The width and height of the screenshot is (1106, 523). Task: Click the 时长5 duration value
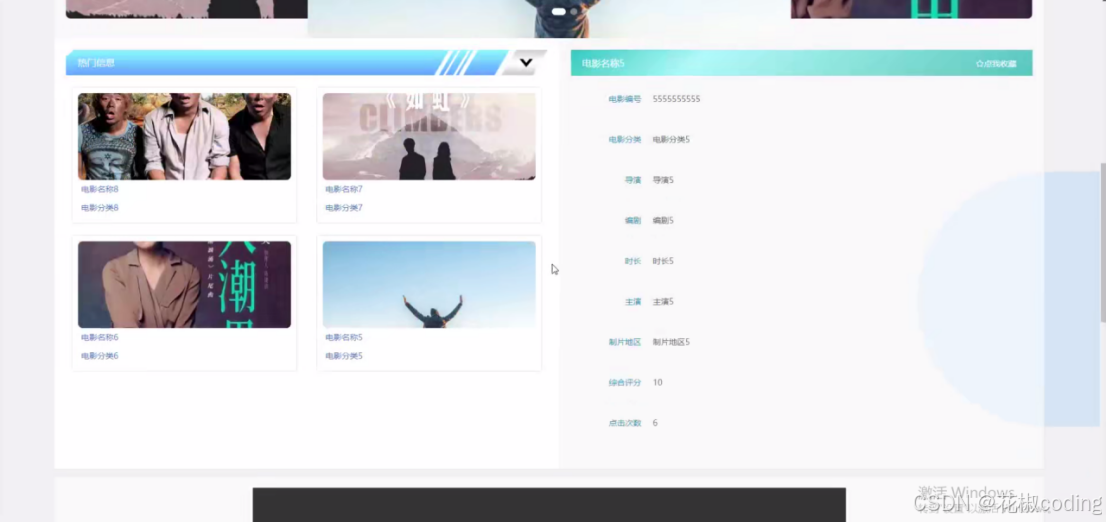[663, 261]
